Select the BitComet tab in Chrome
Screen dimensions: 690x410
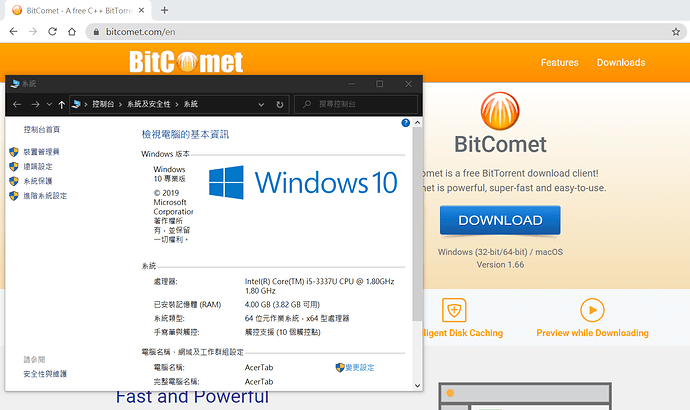pos(78,11)
